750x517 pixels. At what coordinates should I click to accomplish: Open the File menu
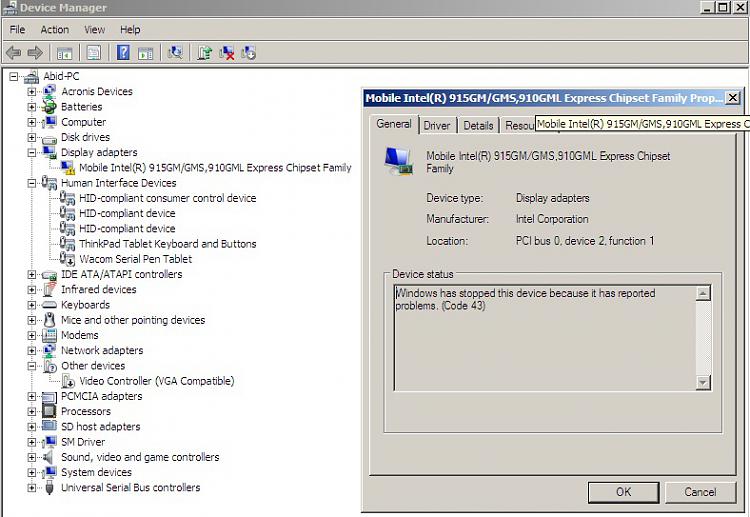point(17,30)
